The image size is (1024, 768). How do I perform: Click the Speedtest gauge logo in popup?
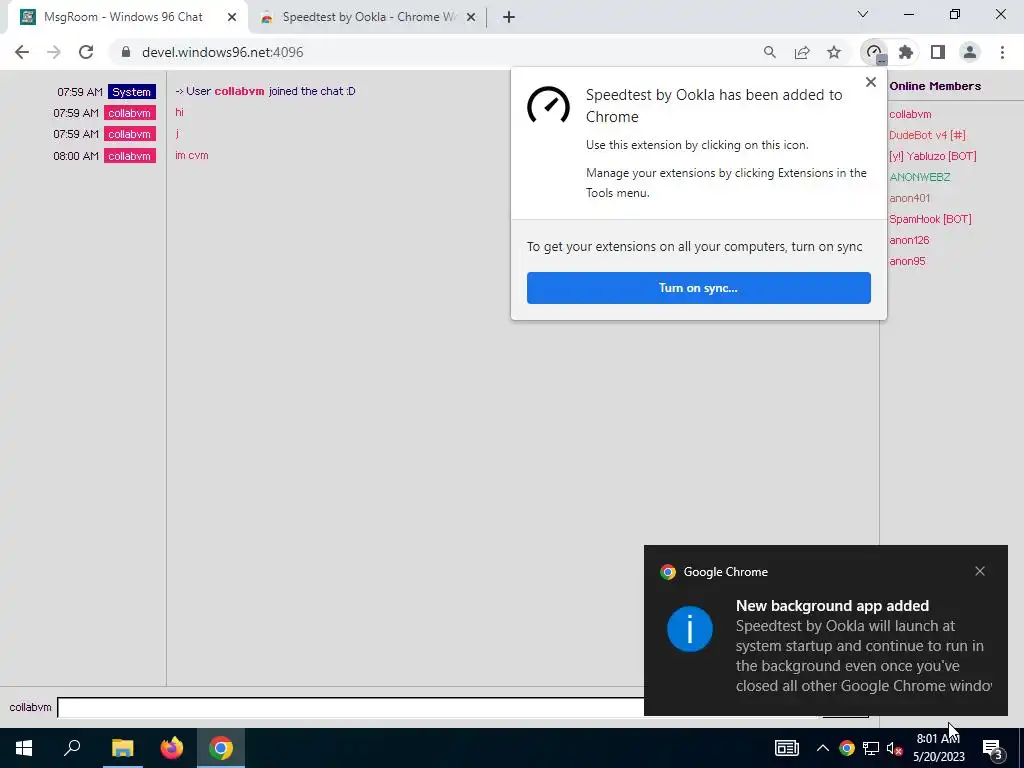coord(549,105)
